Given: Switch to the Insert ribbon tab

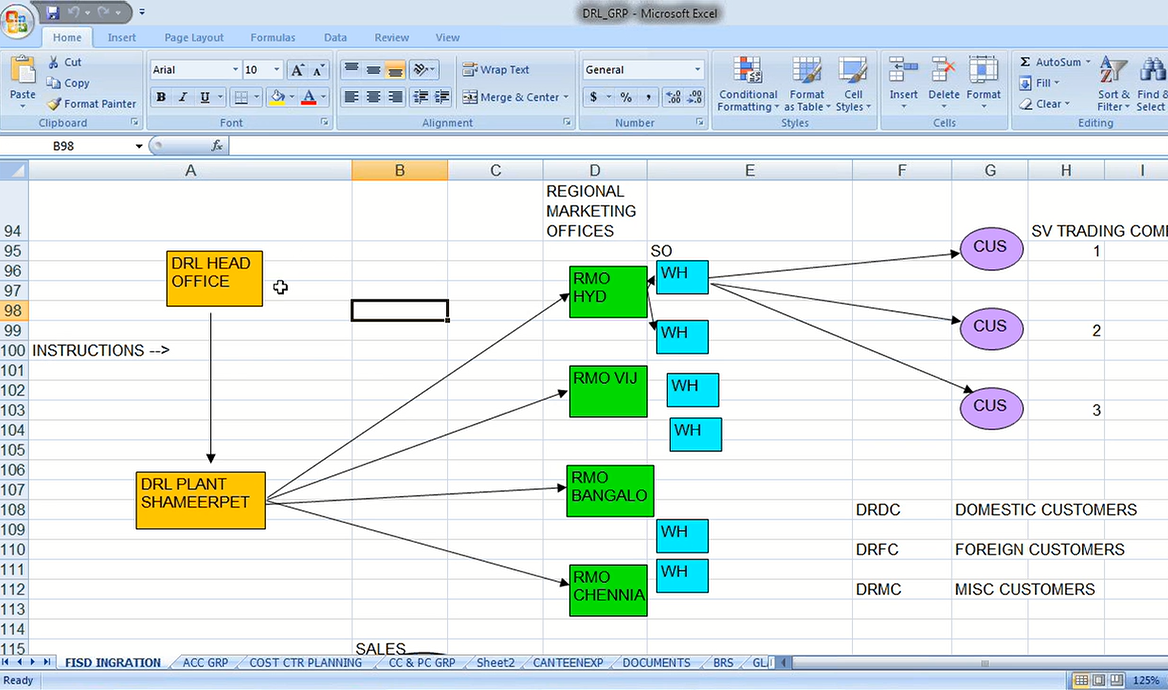Looking at the screenshot, I should click(x=121, y=37).
